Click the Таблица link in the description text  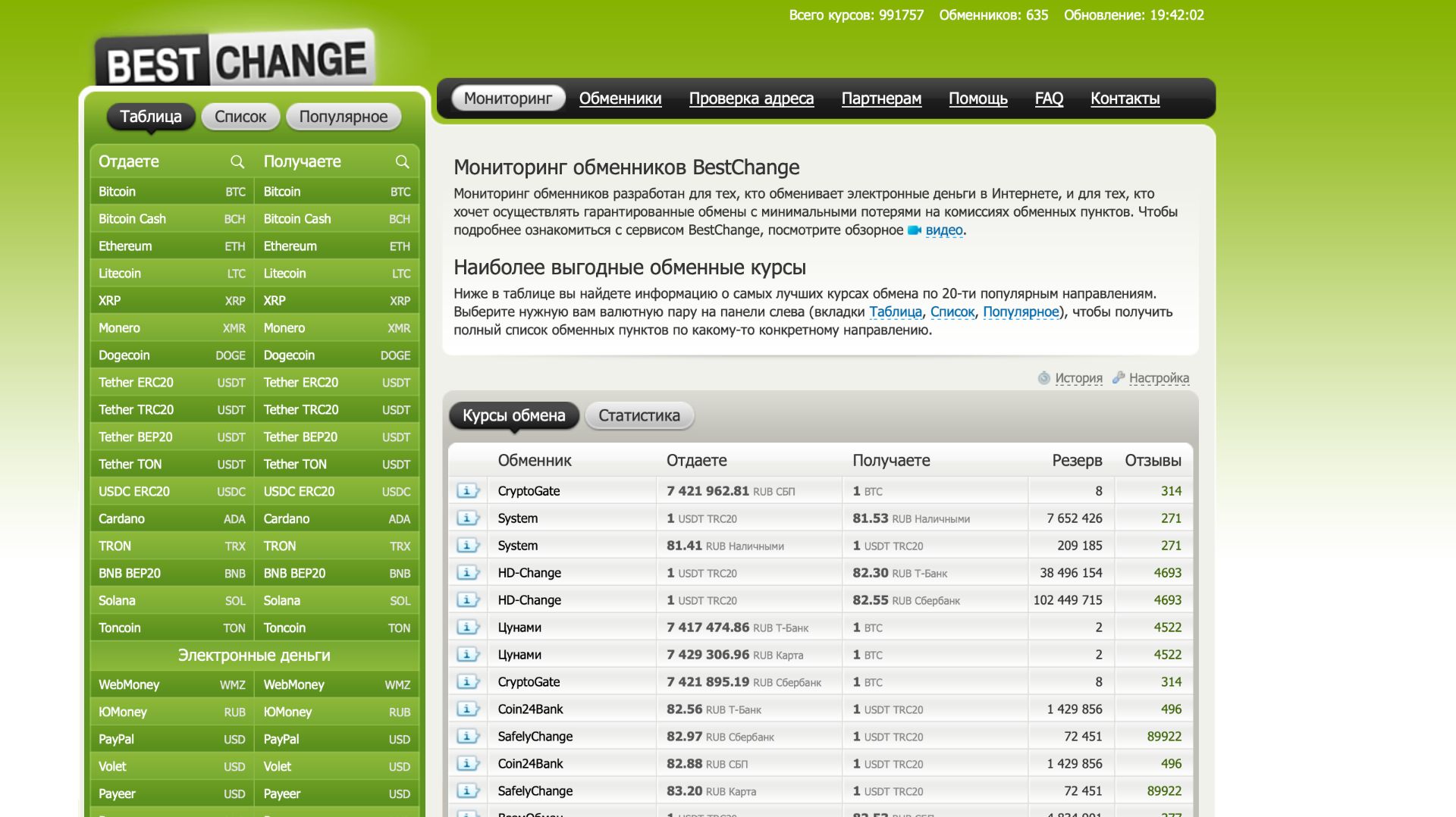[896, 312]
